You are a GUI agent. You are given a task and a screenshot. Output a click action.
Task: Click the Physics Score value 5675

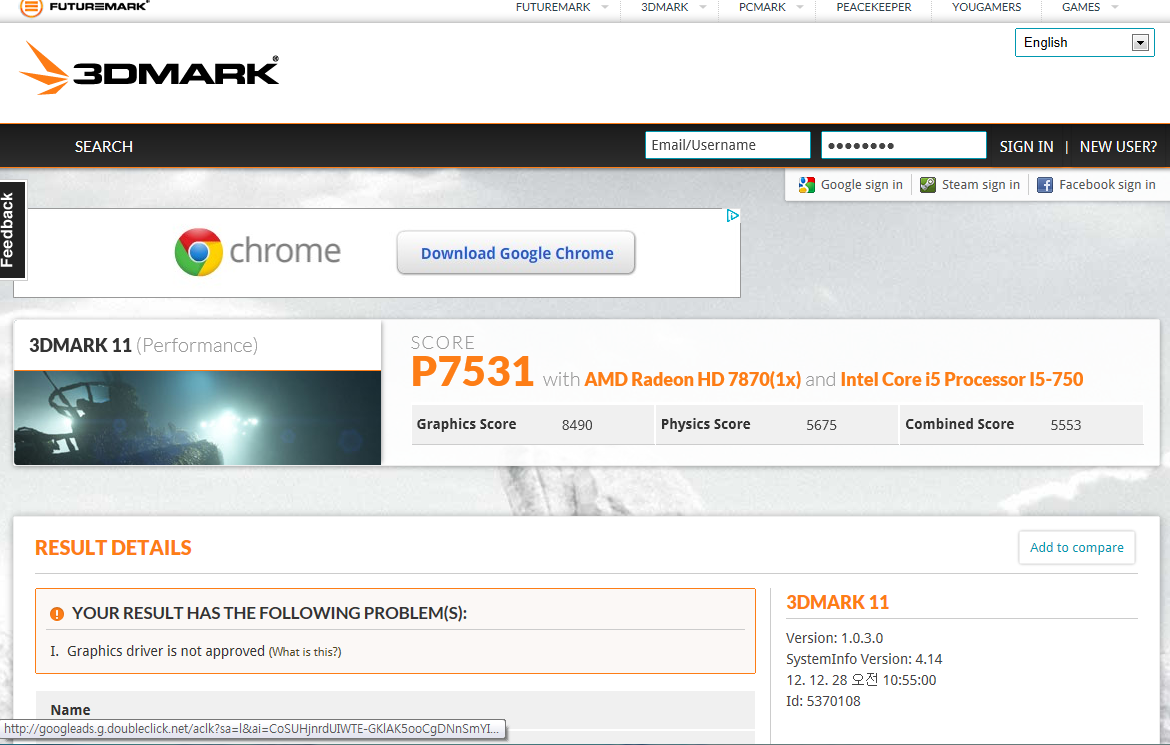click(x=821, y=425)
